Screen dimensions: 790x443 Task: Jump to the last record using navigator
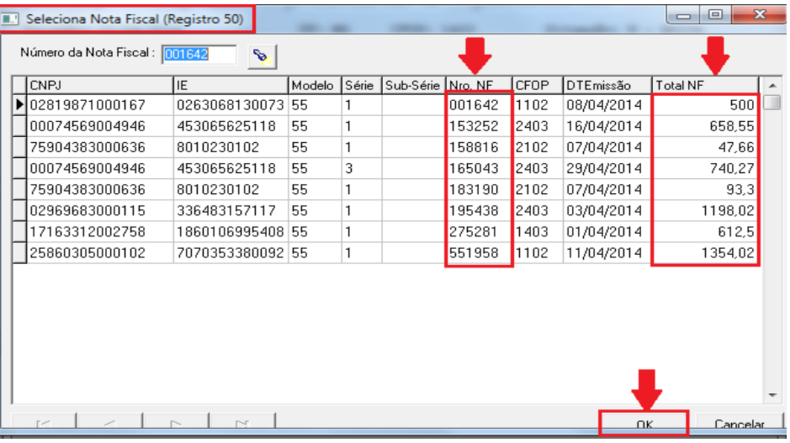243,425
